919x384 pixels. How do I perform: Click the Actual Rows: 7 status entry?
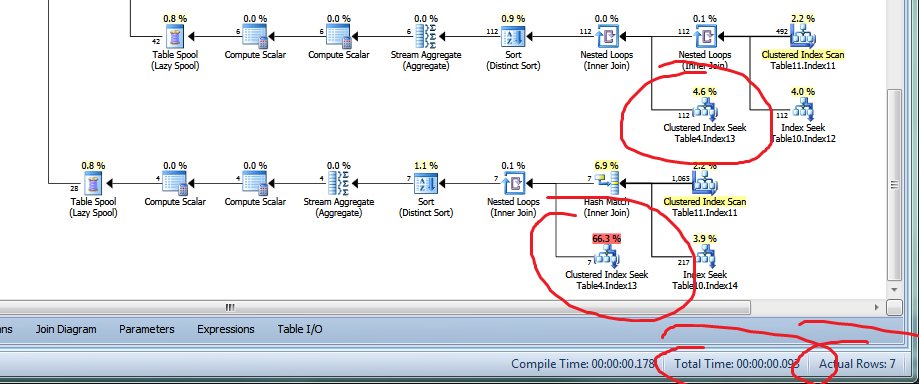point(857,364)
